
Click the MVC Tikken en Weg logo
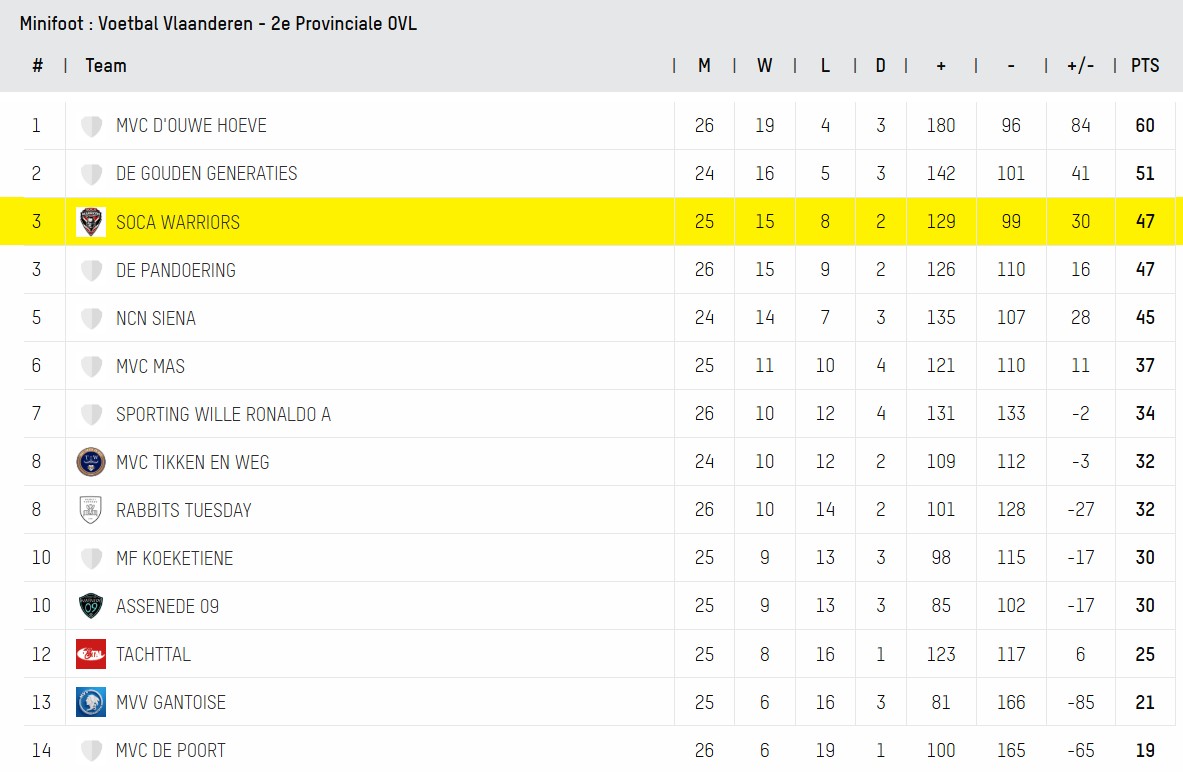click(x=91, y=462)
